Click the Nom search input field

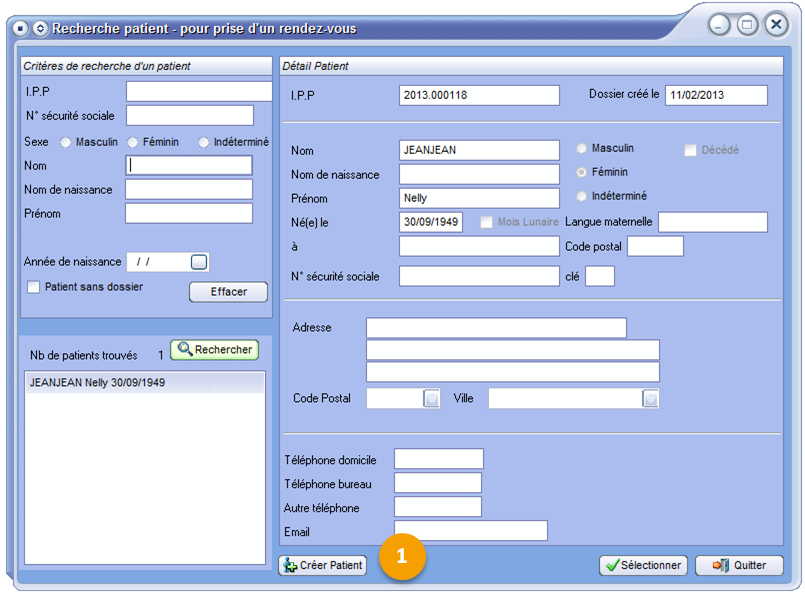point(189,165)
